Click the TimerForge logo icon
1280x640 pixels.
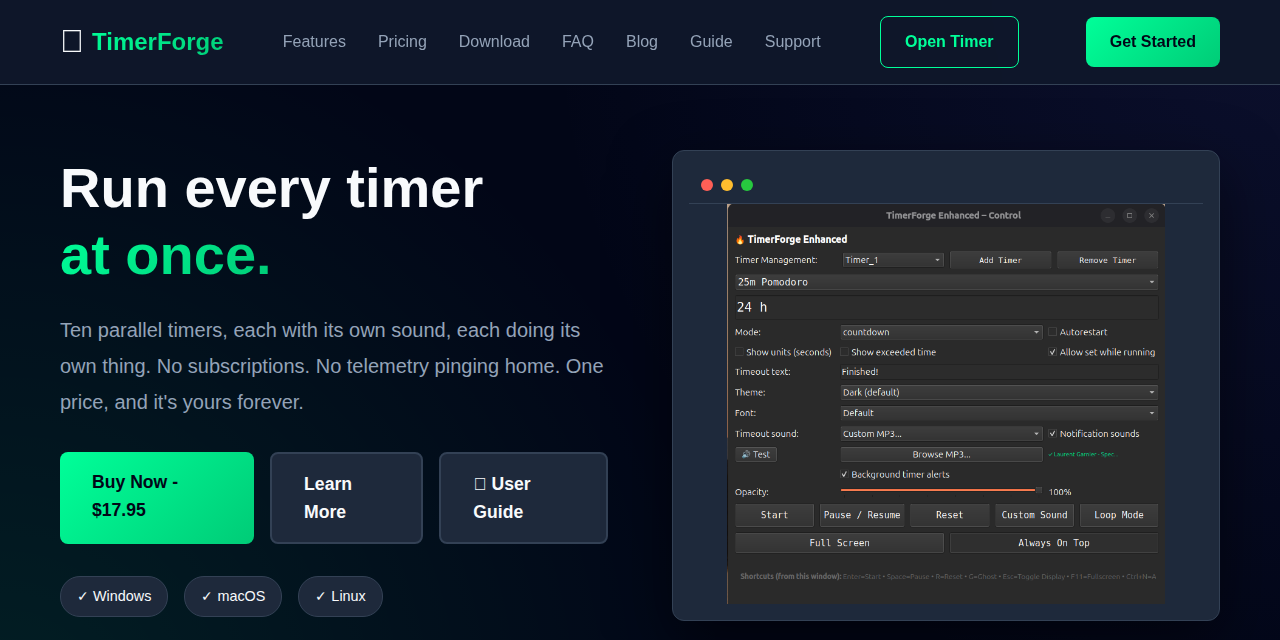72,41
